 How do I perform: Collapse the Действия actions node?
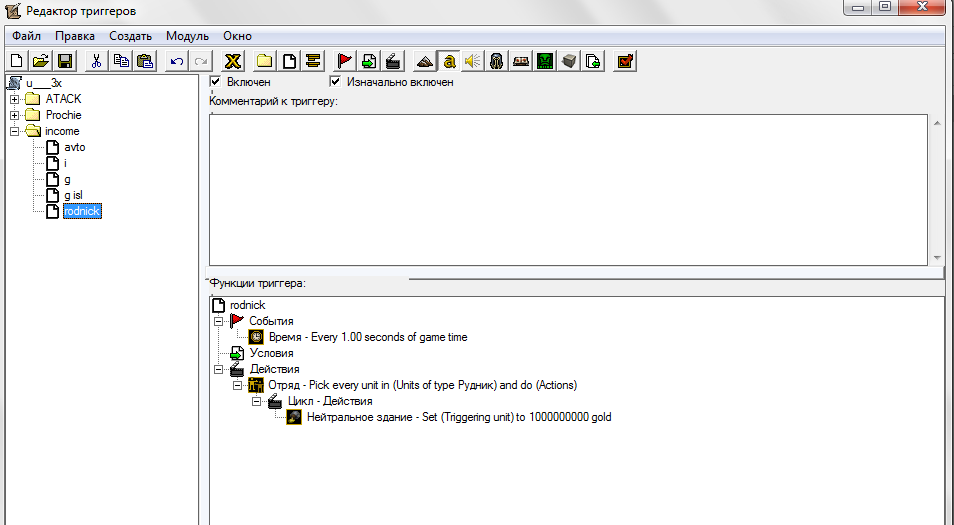tap(218, 369)
